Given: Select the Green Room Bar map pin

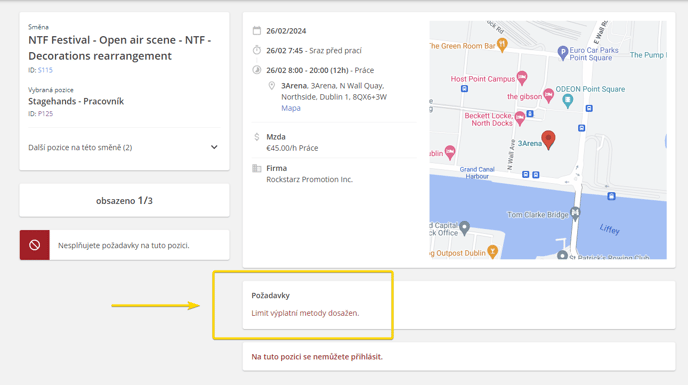Looking at the screenshot, I should pos(502,44).
